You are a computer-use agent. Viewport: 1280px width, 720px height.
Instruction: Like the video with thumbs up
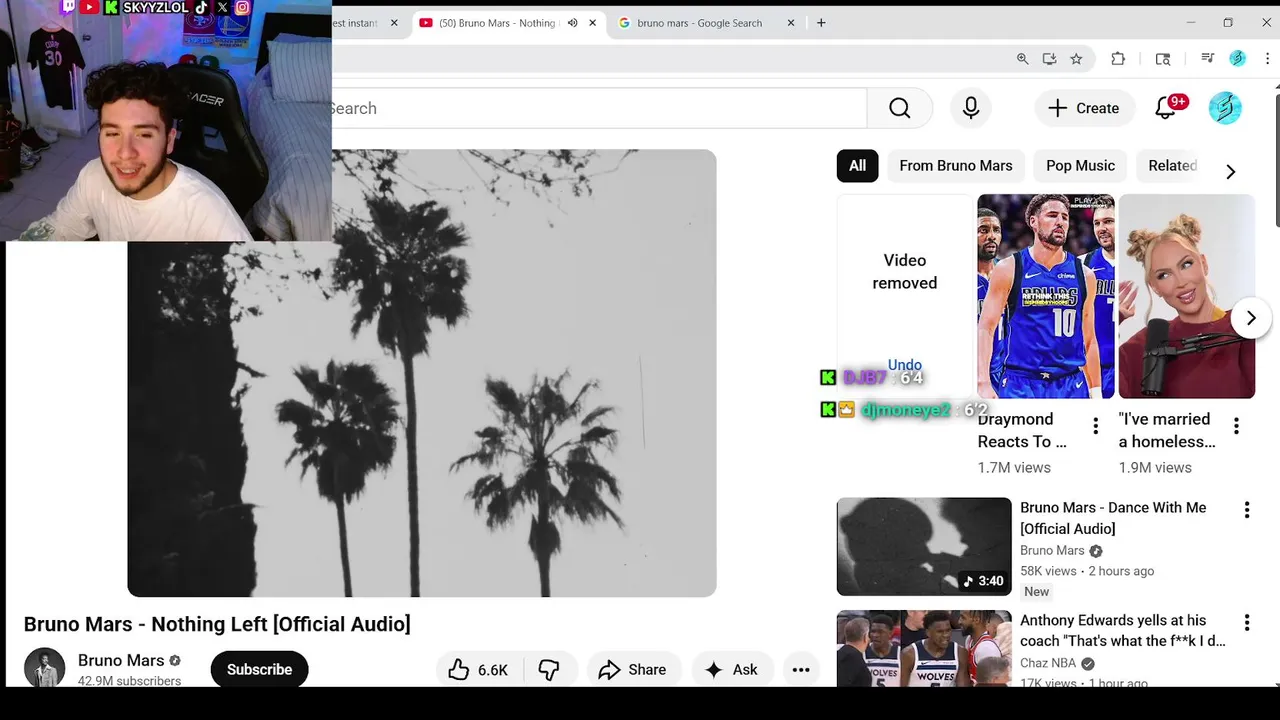(x=478, y=670)
